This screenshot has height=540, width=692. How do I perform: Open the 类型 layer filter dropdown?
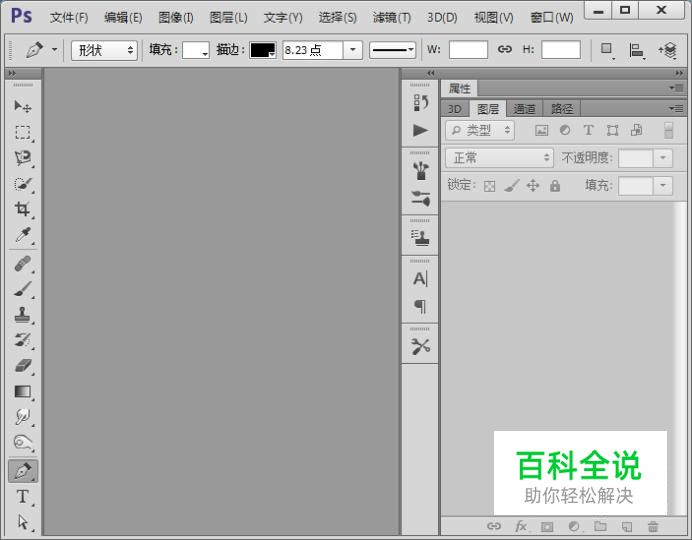(480, 130)
